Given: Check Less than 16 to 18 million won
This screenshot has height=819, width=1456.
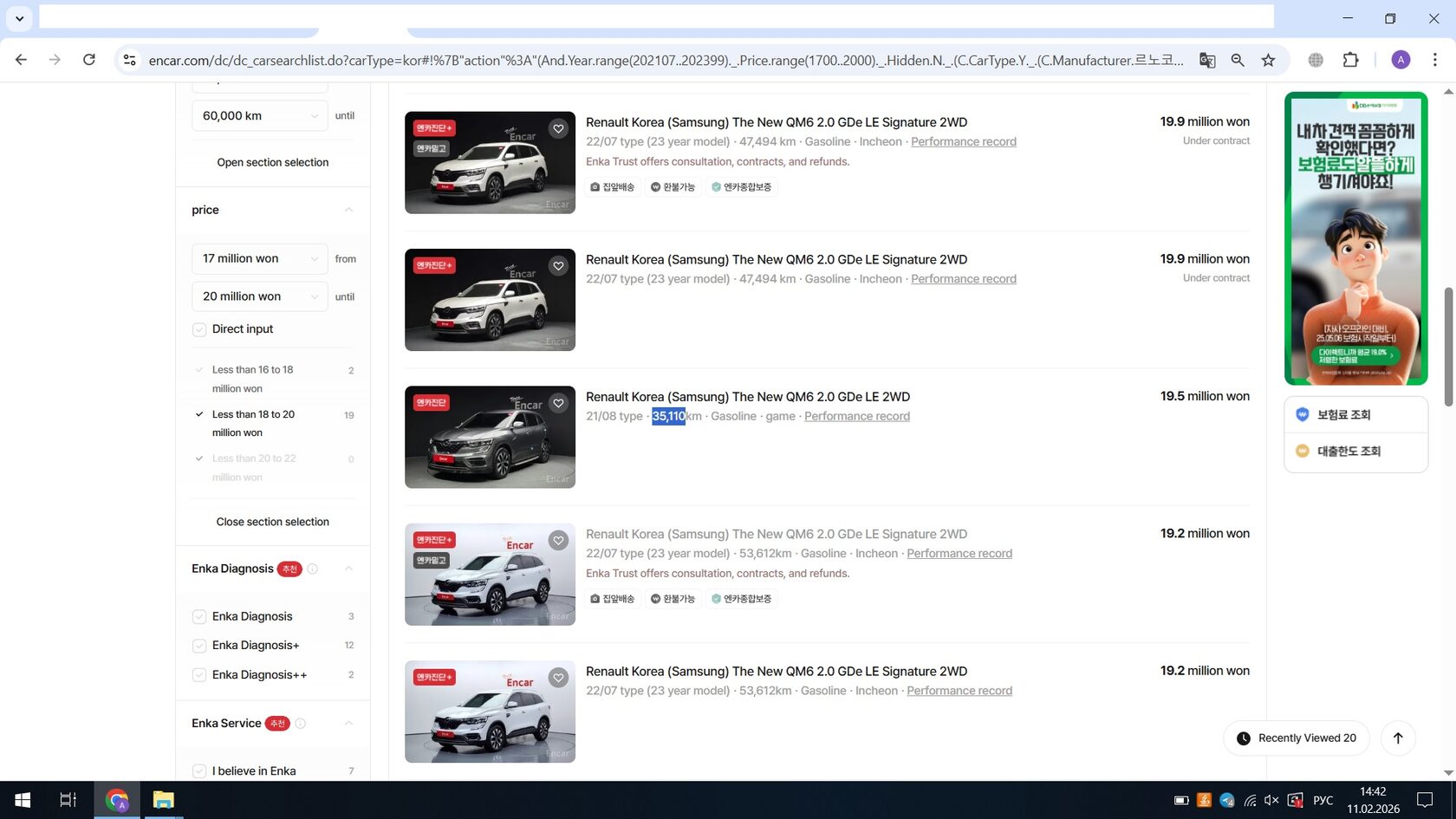Looking at the screenshot, I should pyautogui.click(x=199, y=370).
